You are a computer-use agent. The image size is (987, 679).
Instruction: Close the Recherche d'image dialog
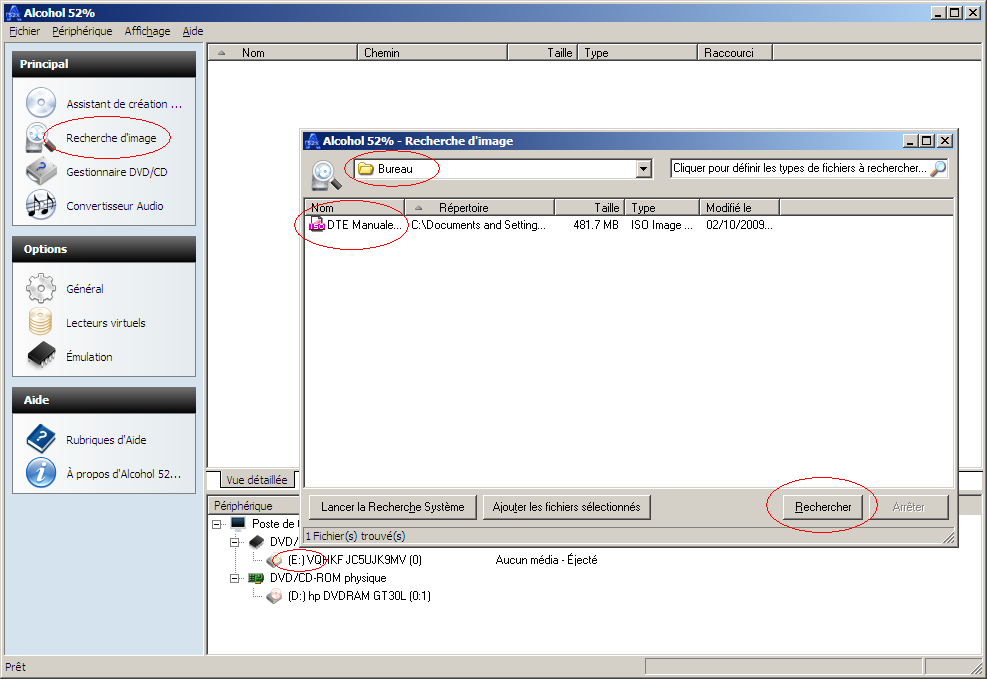pos(944,141)
